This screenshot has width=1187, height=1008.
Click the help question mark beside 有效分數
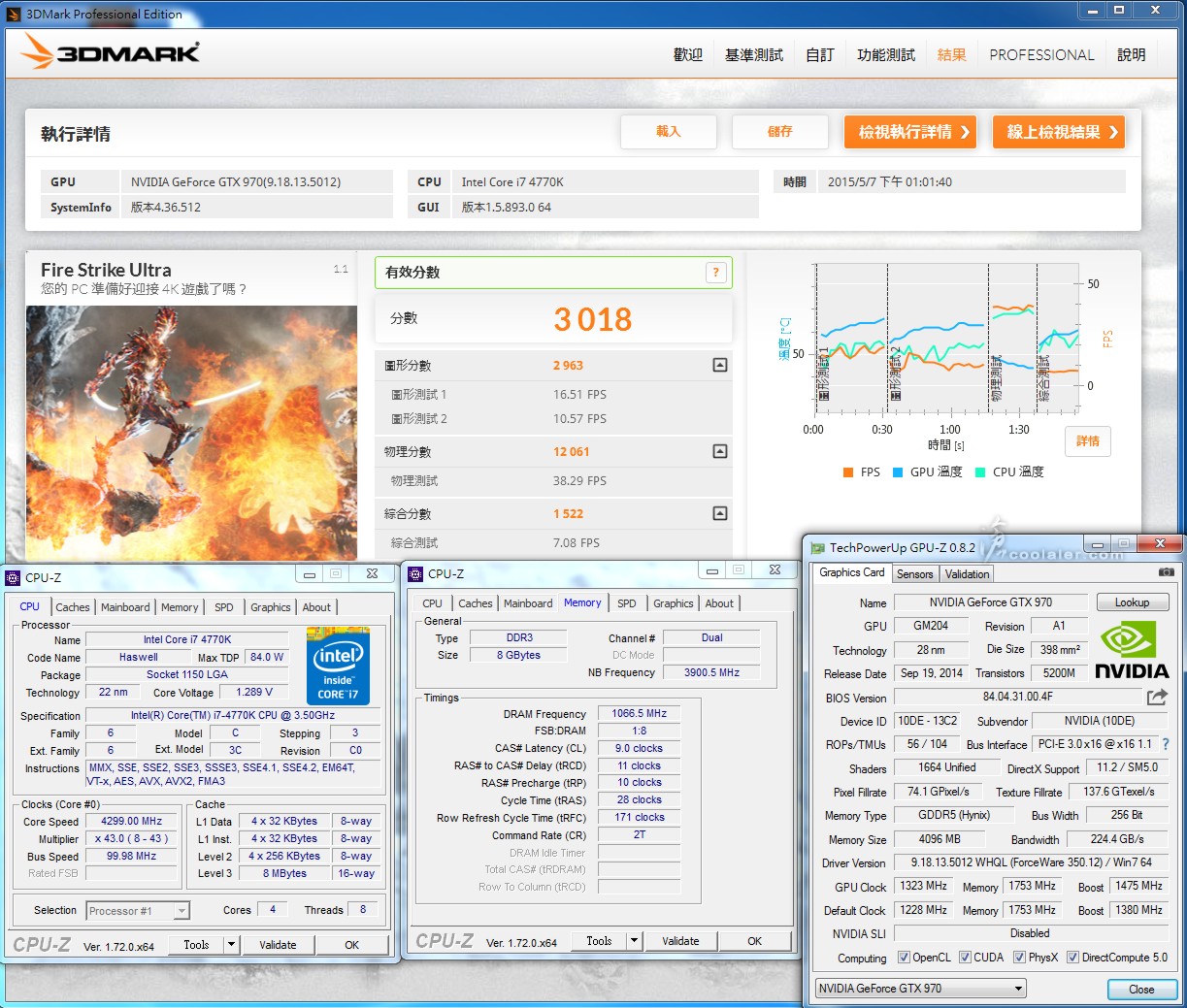coord(715,273)
